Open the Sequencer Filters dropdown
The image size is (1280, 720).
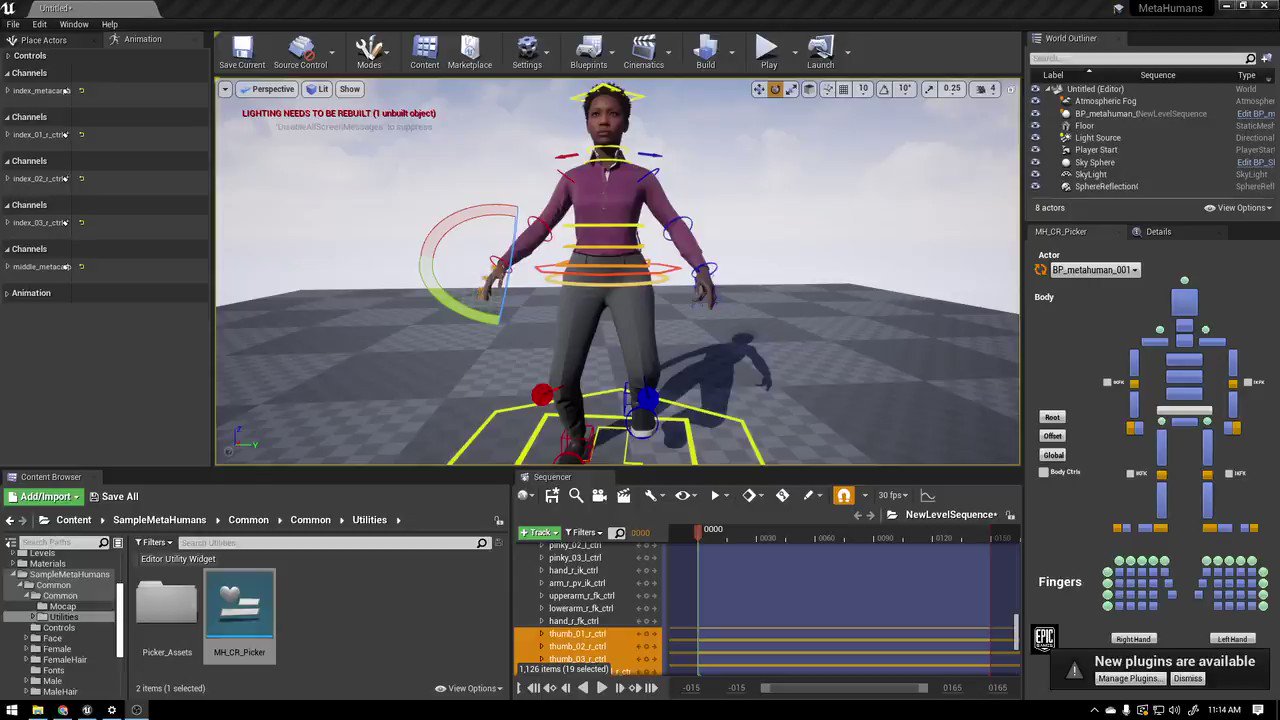pos(584,532)
